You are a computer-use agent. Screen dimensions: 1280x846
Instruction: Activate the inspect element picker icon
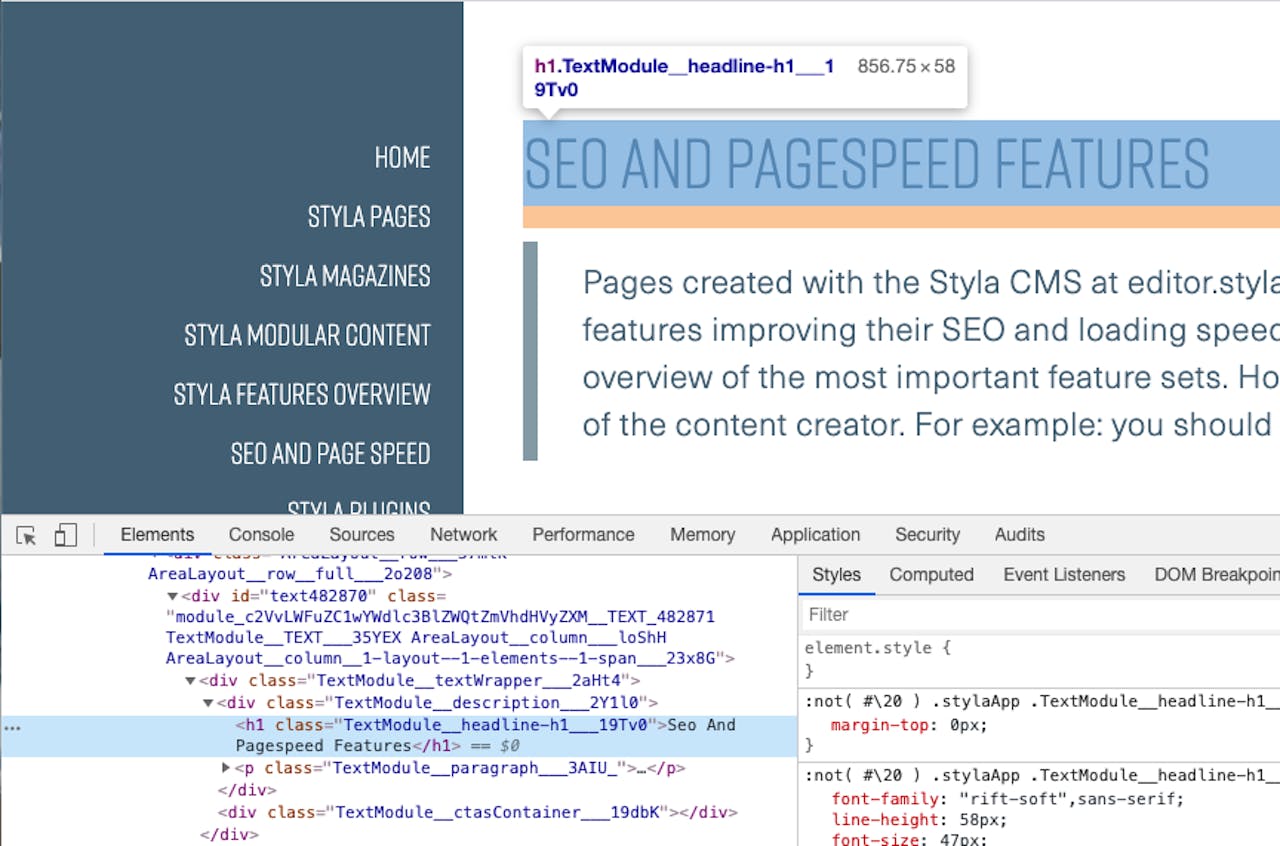(27, 535)
